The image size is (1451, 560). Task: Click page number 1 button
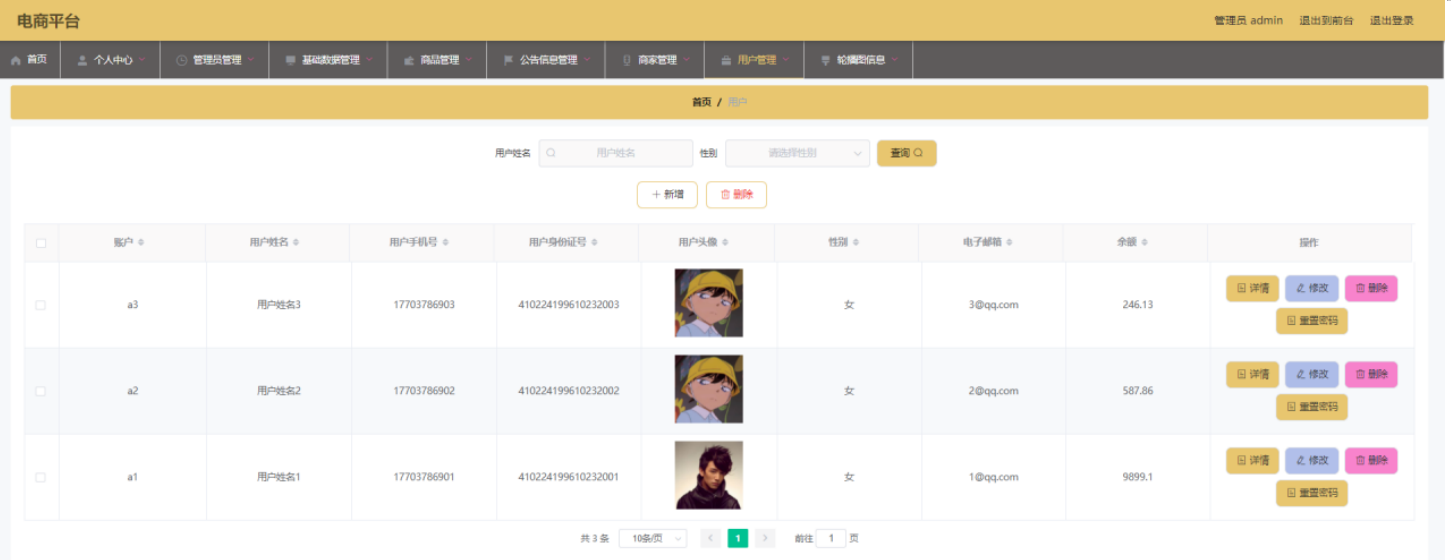point(738,538)
